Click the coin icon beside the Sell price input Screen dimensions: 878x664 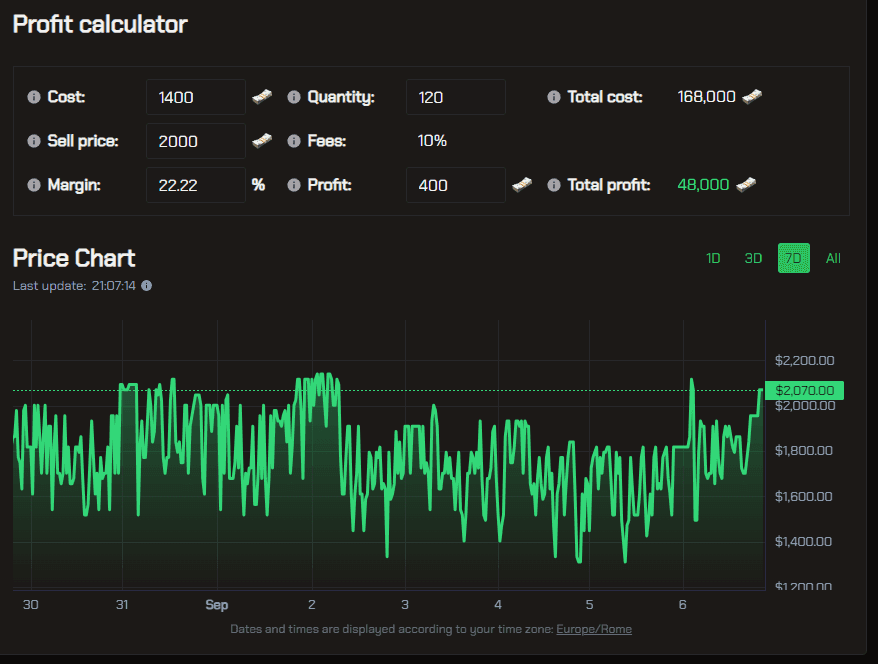tap(261, 140)
